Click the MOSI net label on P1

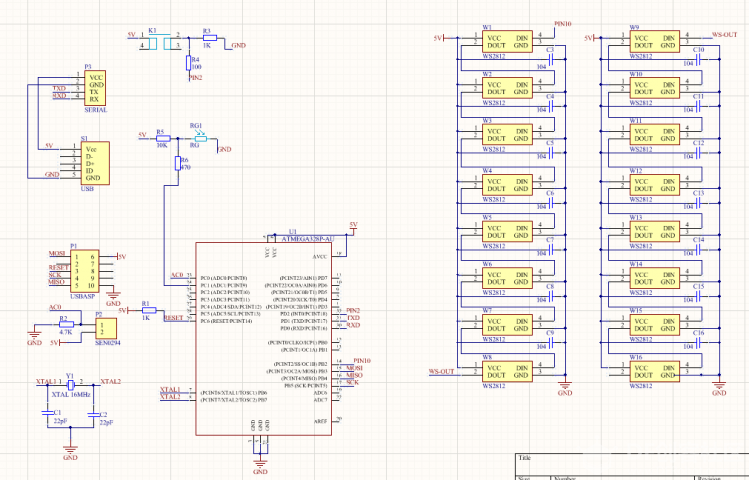point(57,254)
